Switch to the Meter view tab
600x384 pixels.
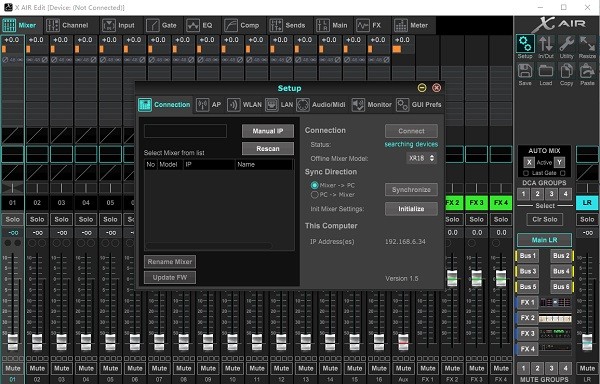click(411, 25)
